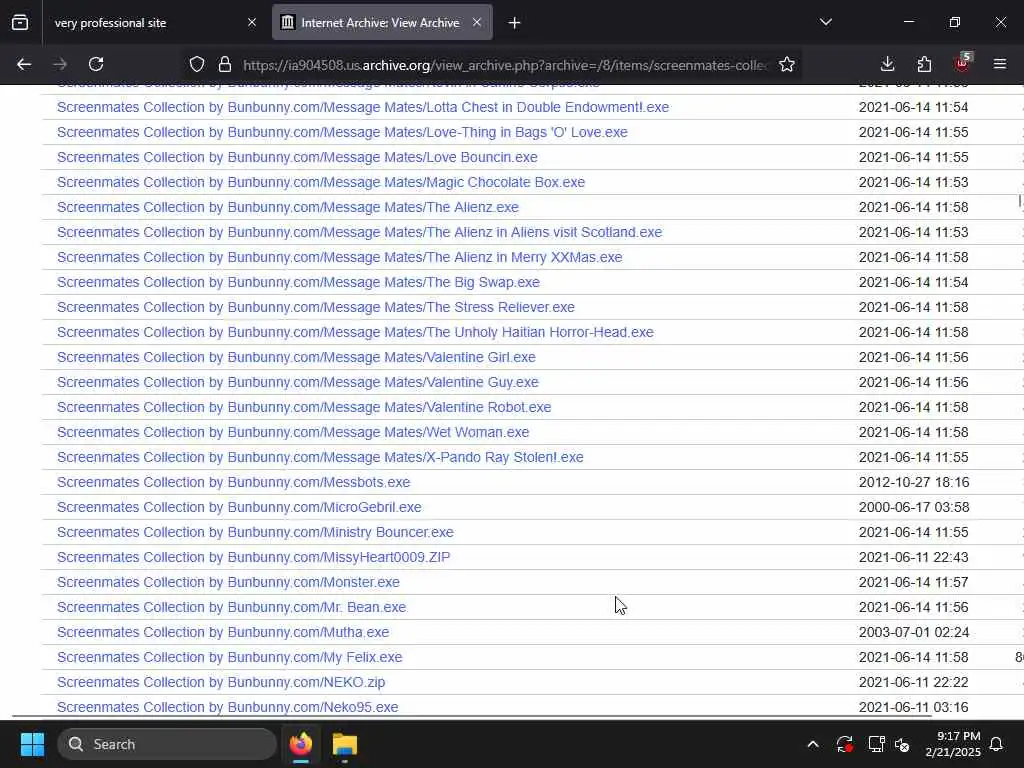Download Neko95.exe
The width and height of the screenshot is (1024, 768).
(227, 707)
